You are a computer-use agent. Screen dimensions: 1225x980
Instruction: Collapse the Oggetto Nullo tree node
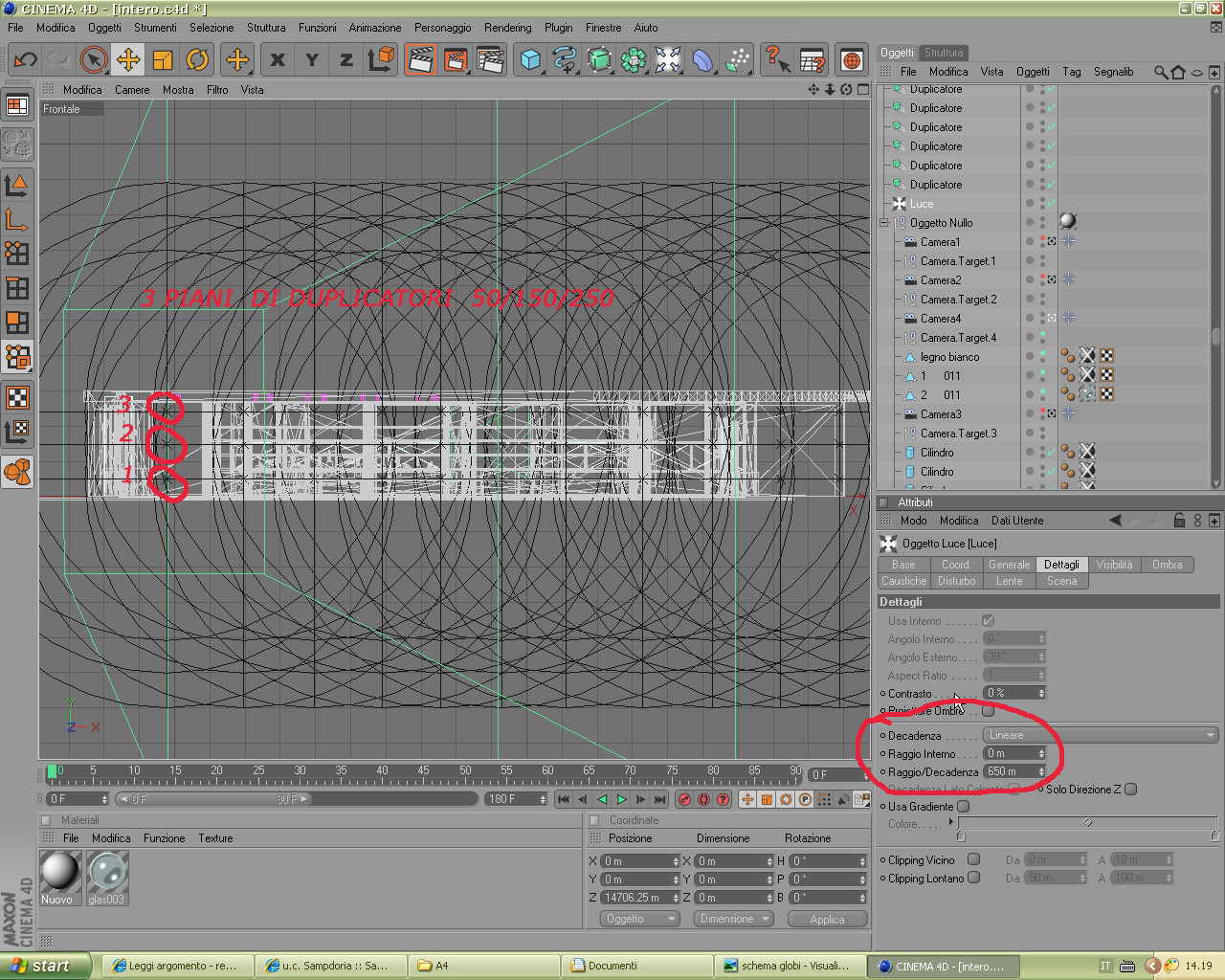click(884, 222)
